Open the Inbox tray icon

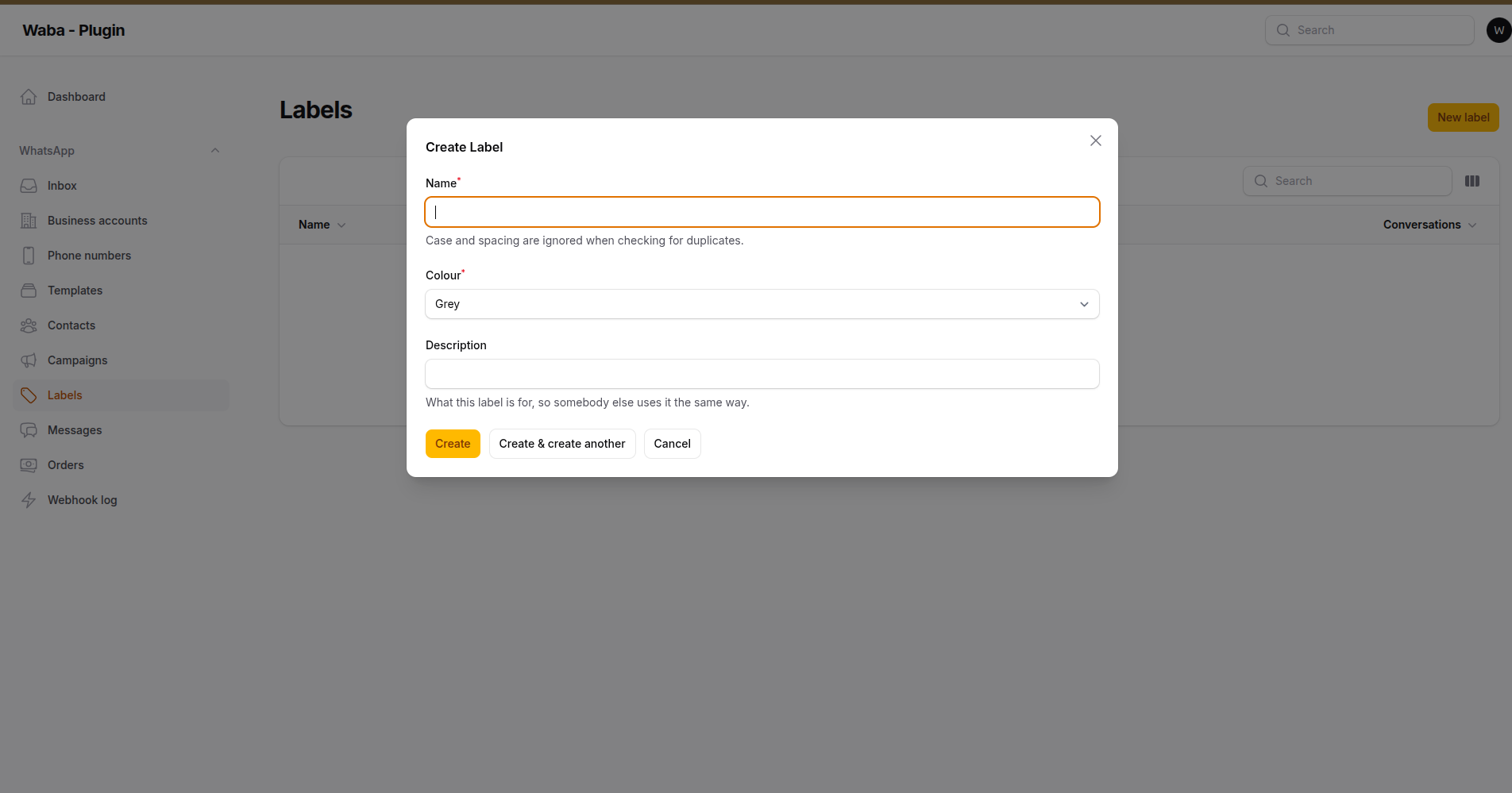[x=29, y=186]
